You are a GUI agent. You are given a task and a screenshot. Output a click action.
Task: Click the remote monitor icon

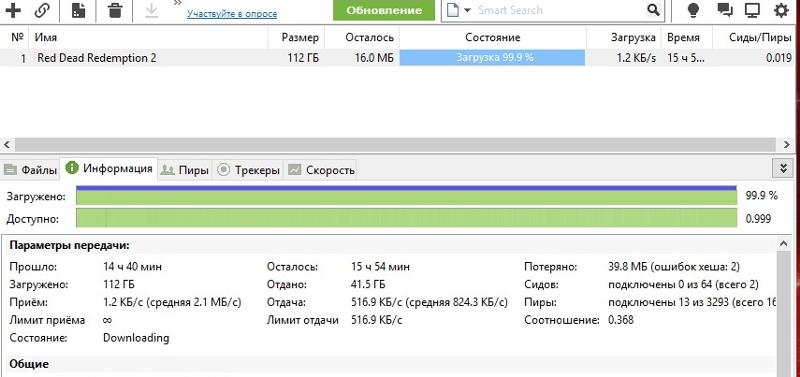point(752,10)
